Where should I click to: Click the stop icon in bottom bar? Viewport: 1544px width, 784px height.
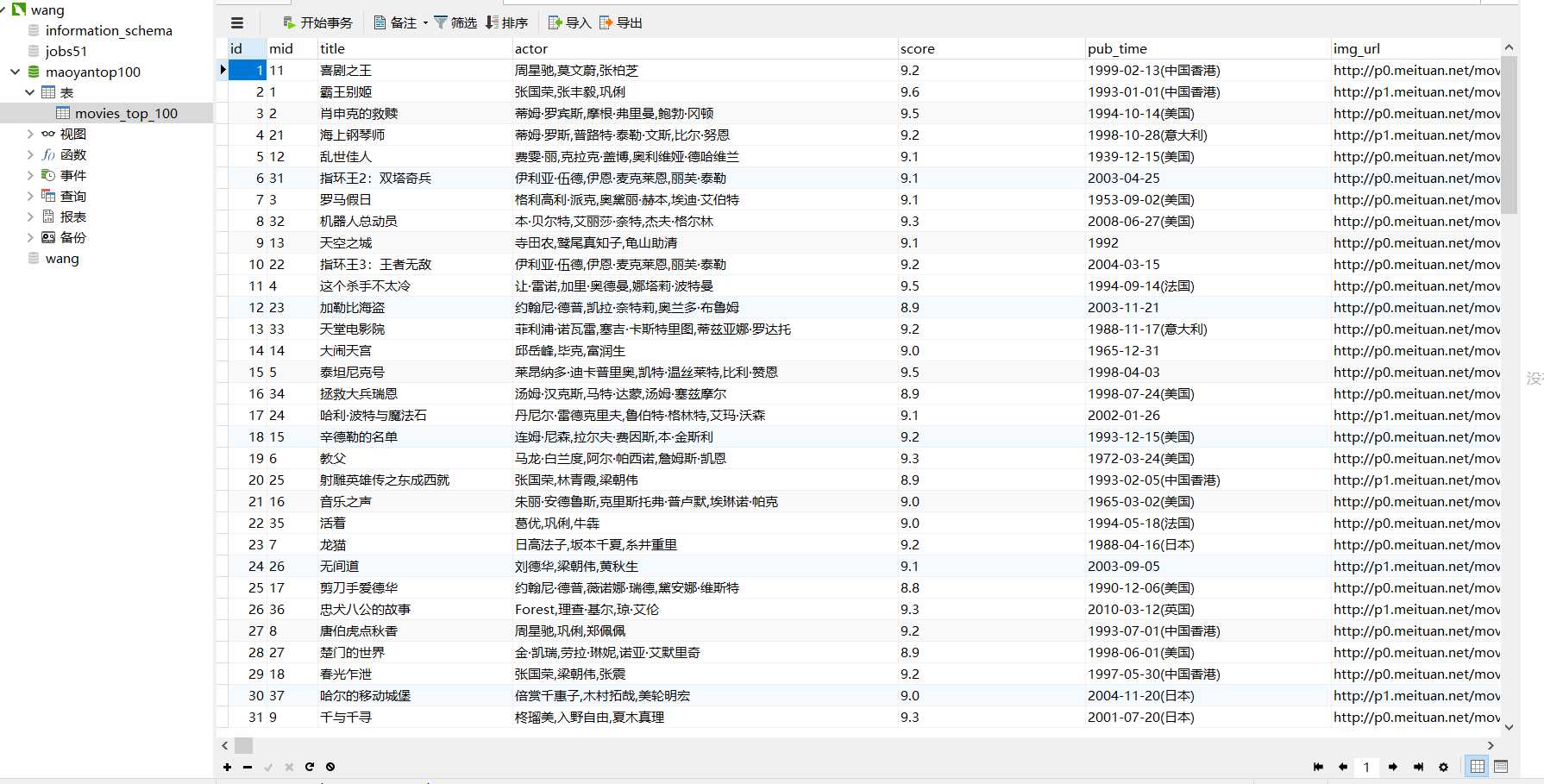tap(330, 767)
